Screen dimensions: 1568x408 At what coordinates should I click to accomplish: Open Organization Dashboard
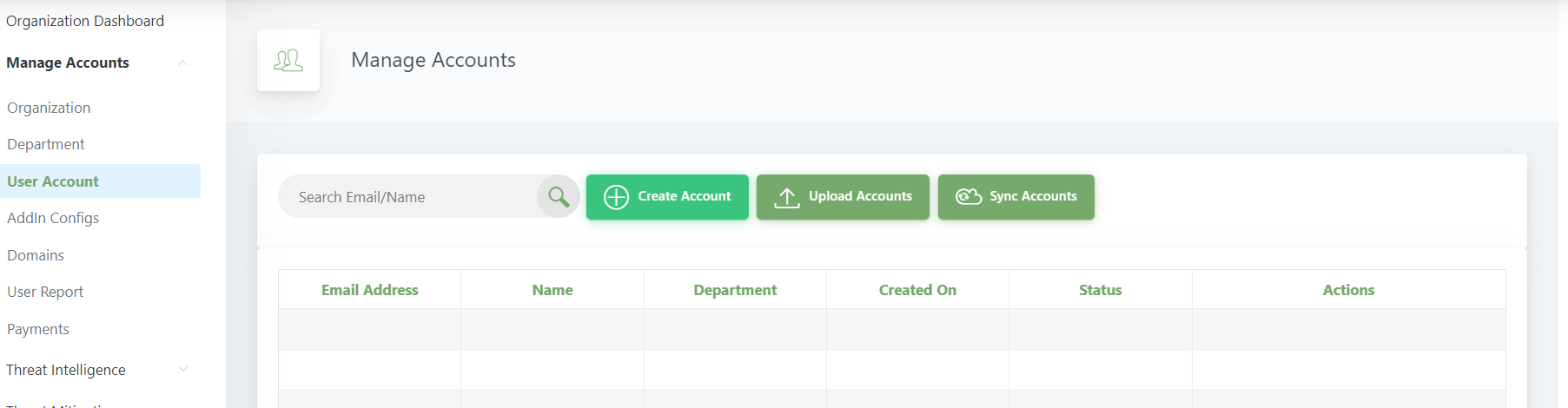coord(85,21)
